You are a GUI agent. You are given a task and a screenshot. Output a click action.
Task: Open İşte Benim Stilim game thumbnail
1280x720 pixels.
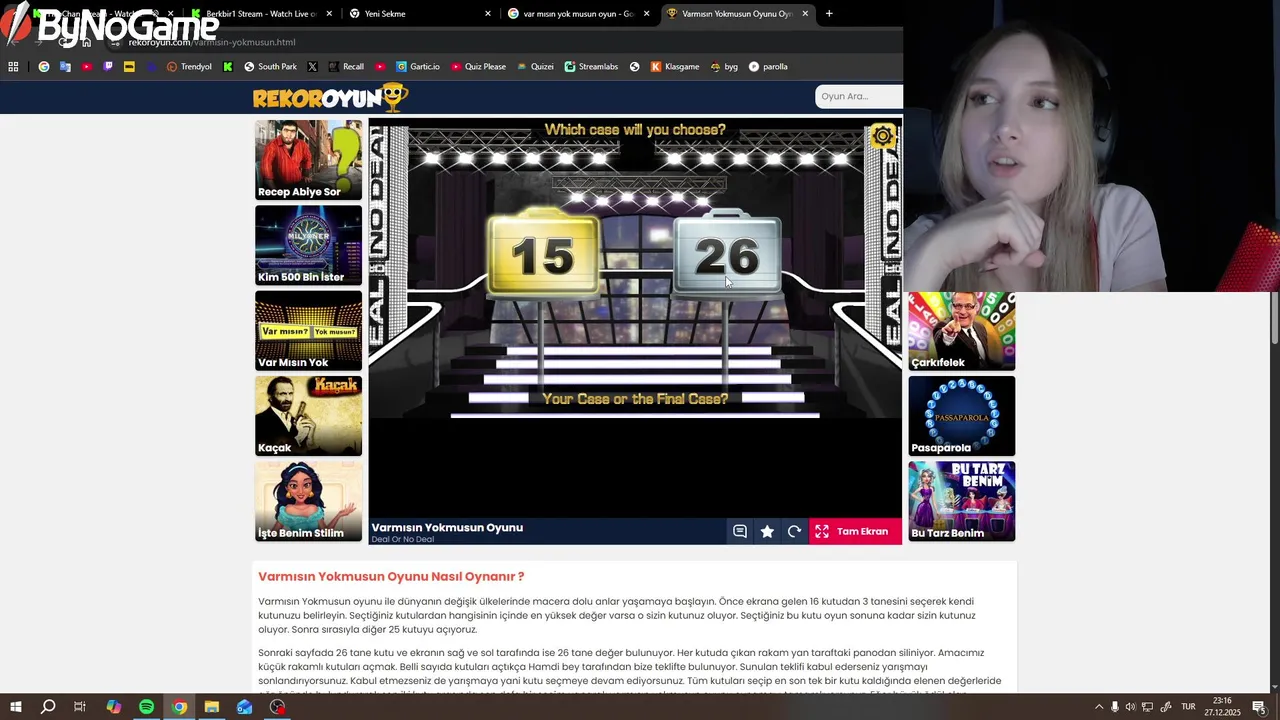[308, 501]
